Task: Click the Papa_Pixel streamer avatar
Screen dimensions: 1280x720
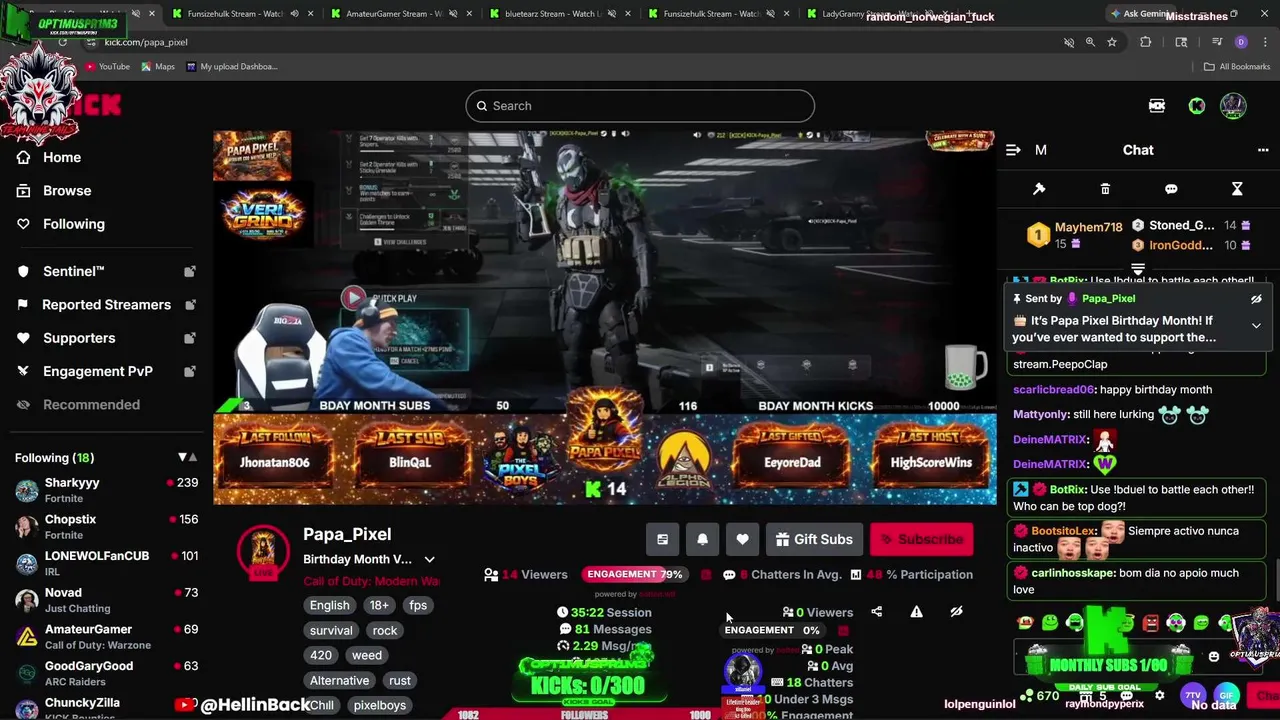Action: [x=263, y=550]
